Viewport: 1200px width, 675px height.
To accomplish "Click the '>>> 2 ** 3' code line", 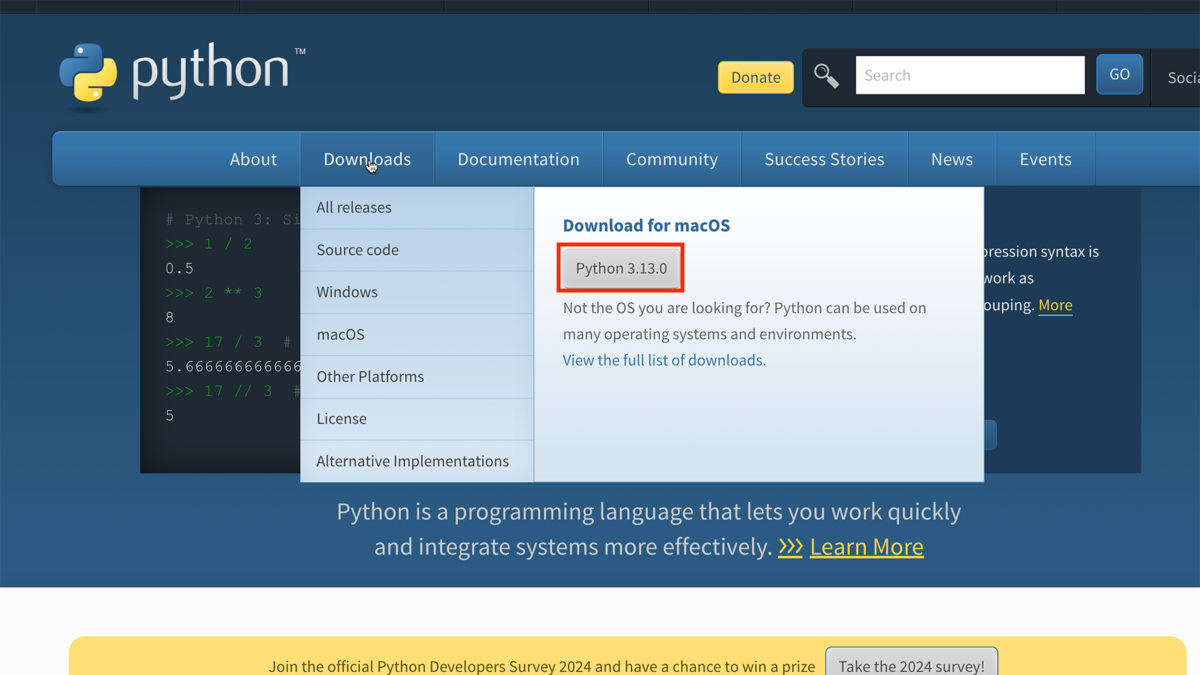I will [214, 293].
